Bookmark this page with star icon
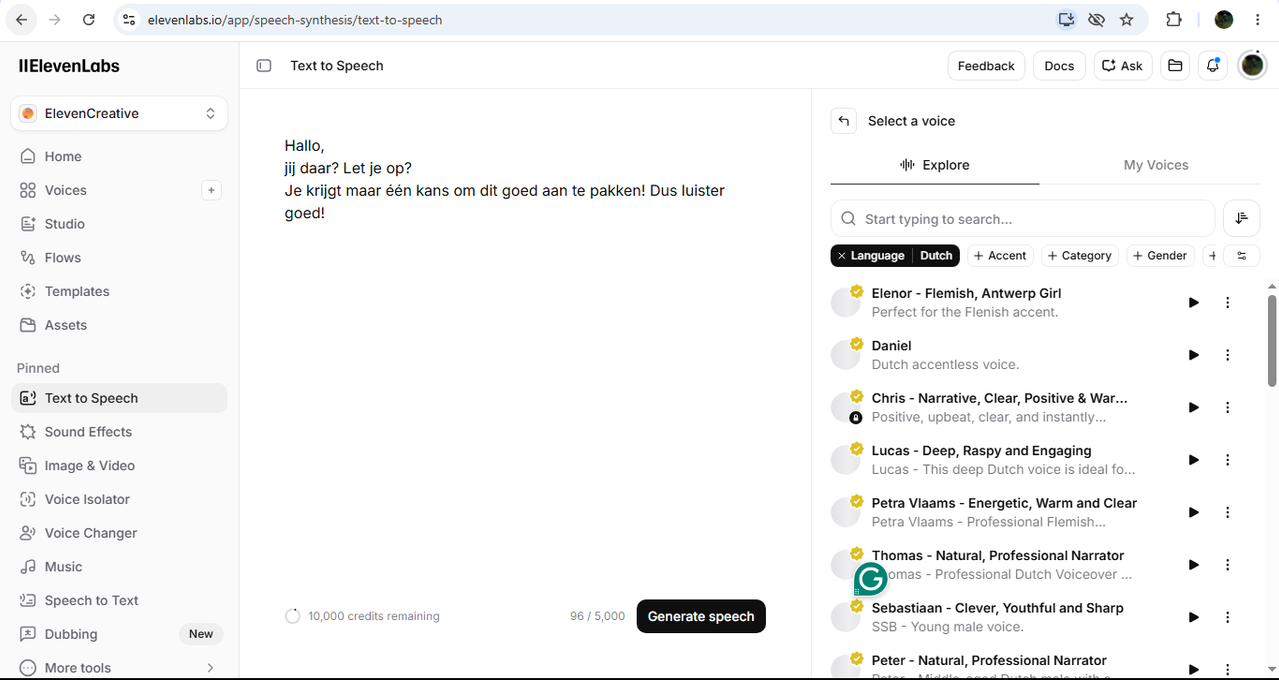This screenshot has width=1279, height=680. pos(1127,20)
